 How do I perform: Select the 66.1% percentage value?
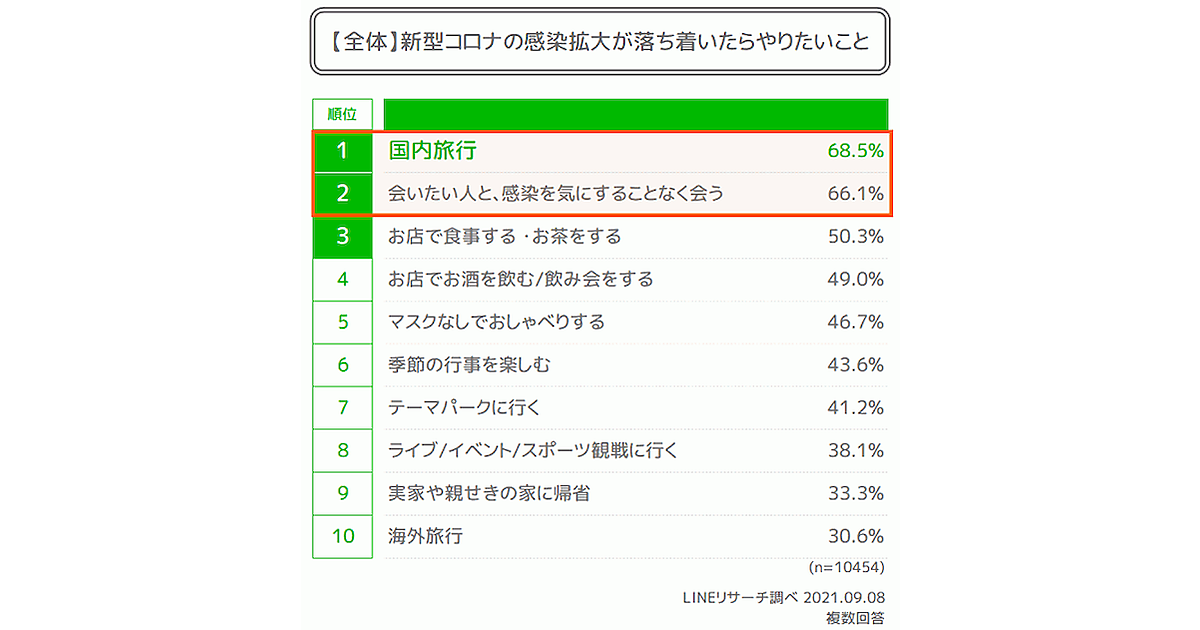click(x=855, y=194)
